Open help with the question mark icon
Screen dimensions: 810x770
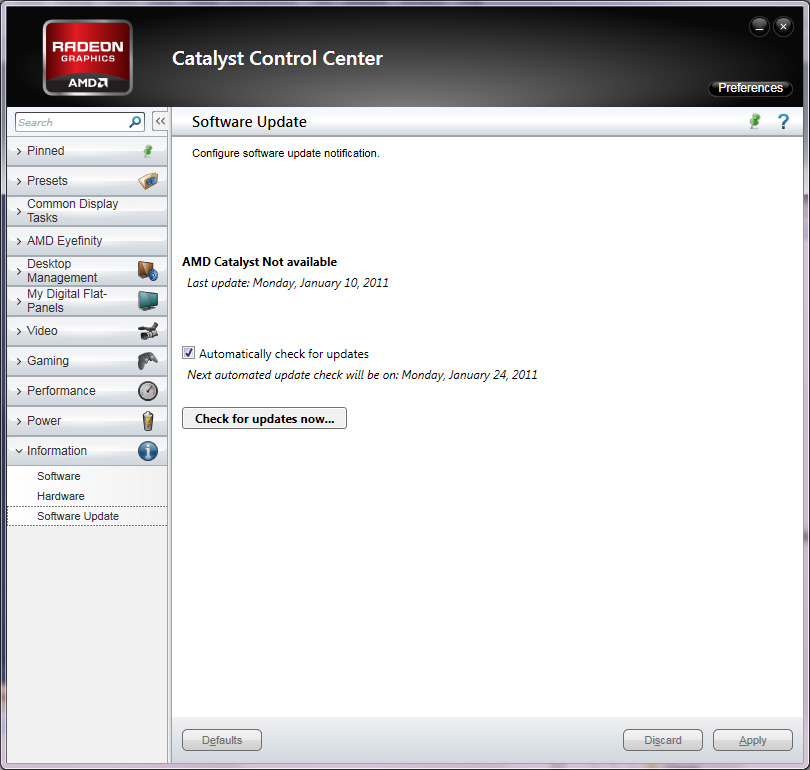click(x=783, y=121)
